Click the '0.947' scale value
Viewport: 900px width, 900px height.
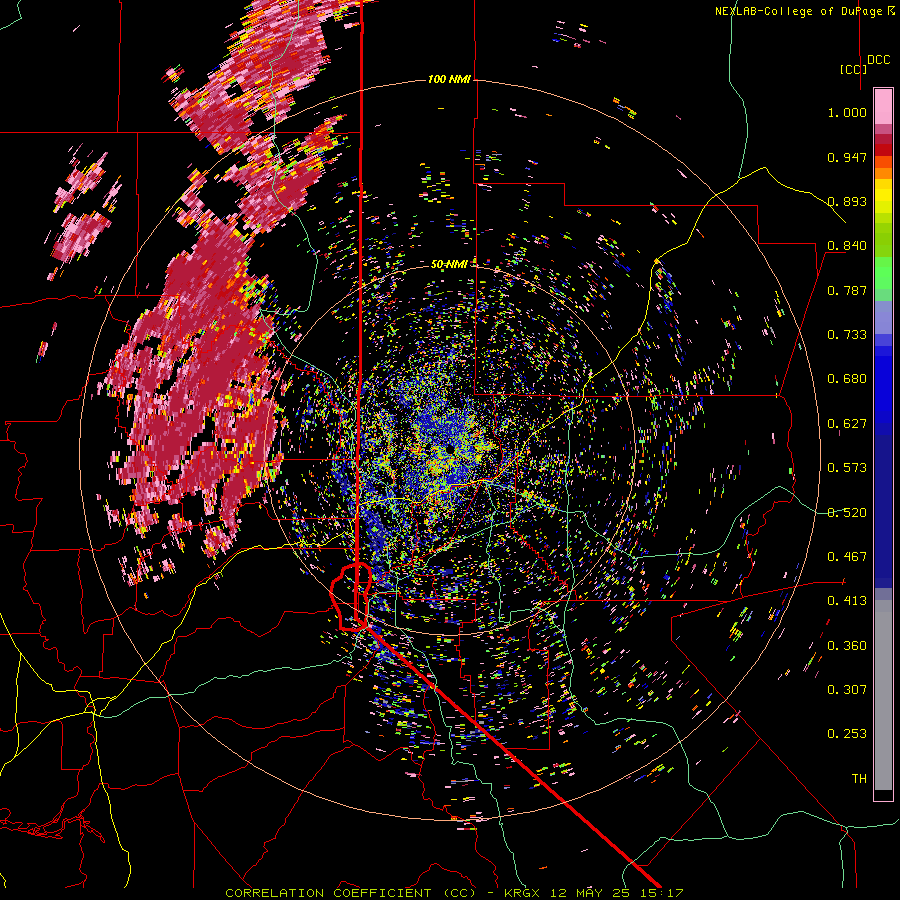click(847, 157)
